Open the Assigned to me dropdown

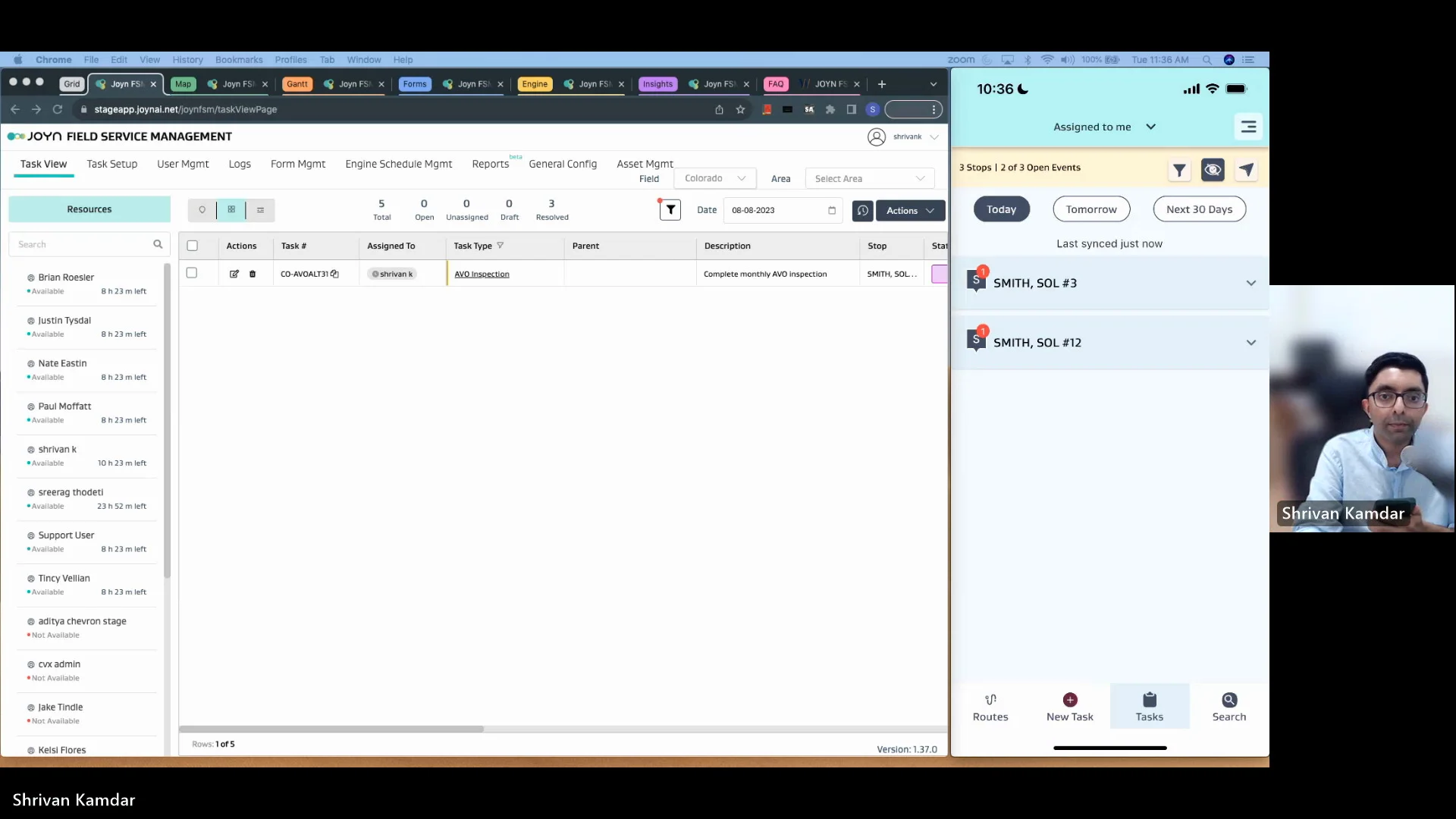click(x=1103, y=127)
